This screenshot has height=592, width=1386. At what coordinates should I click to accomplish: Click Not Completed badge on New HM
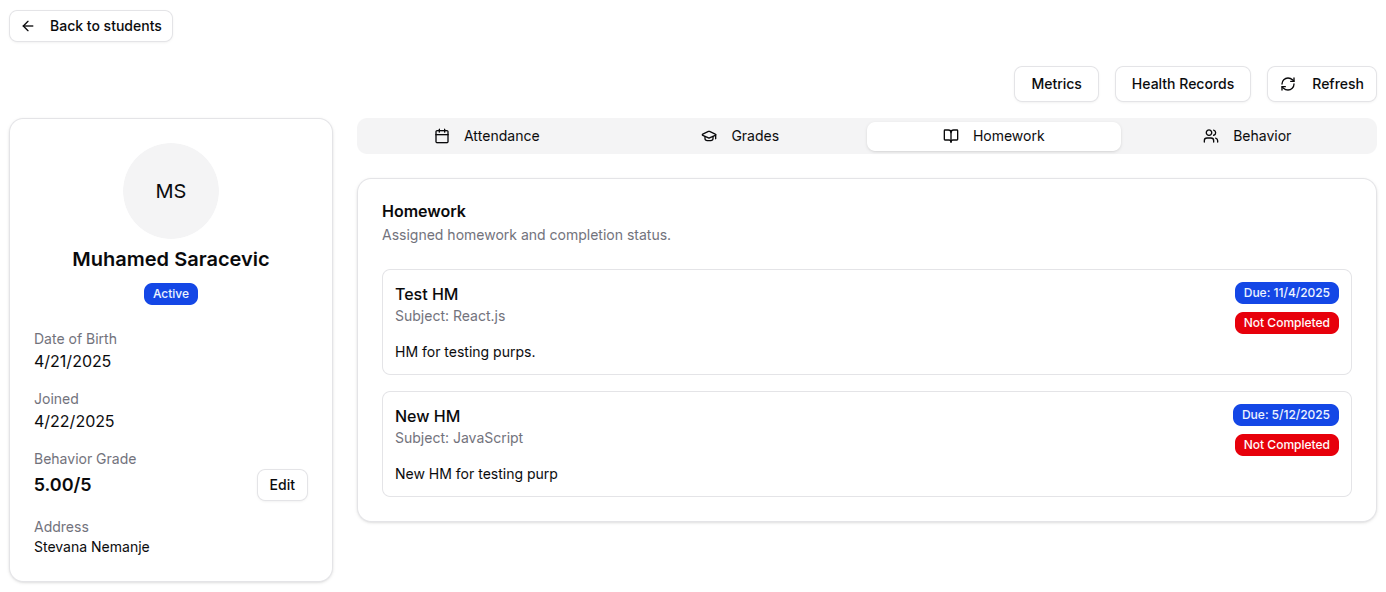coord(1286,445)
